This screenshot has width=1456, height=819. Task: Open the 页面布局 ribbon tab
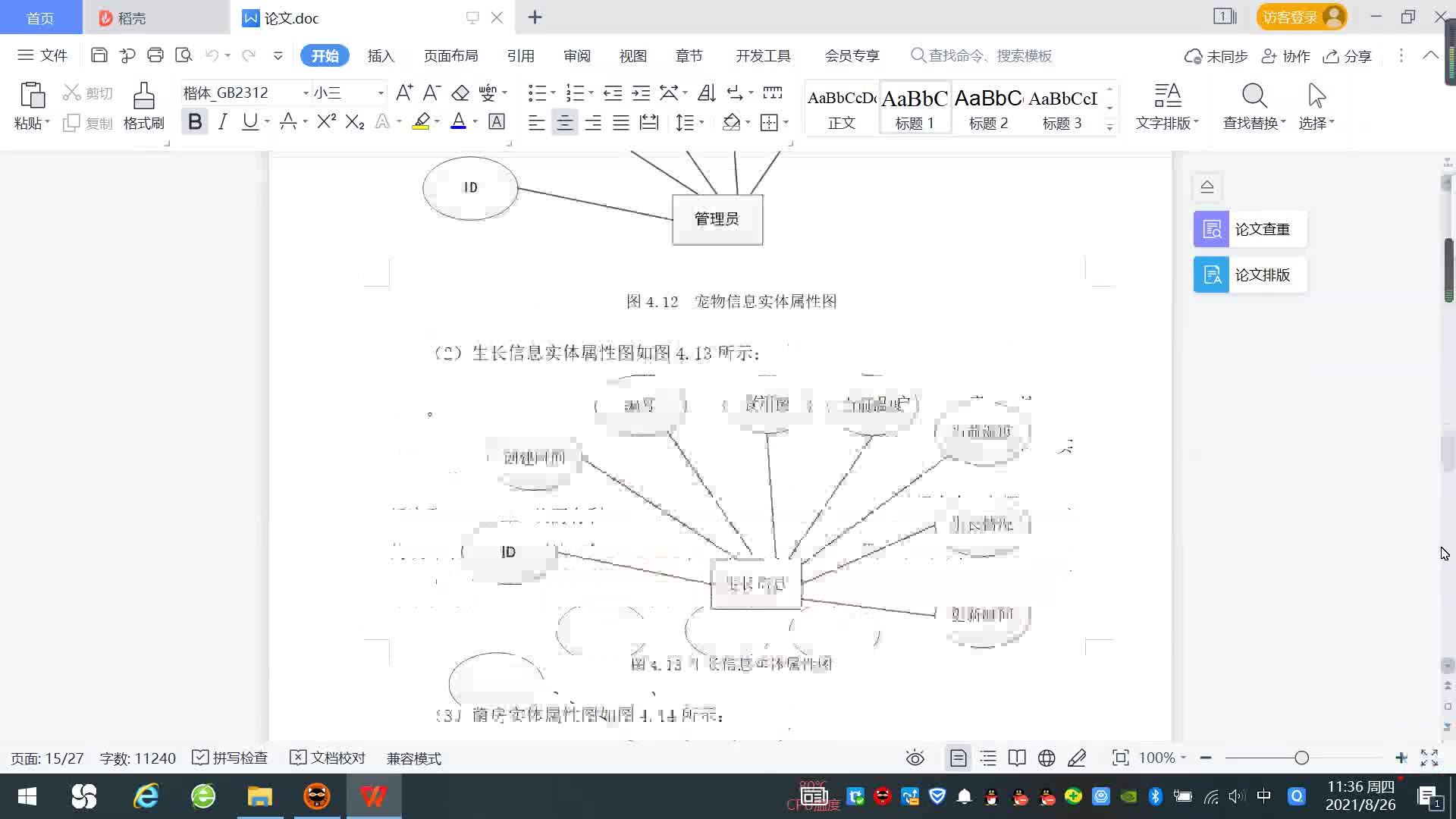tap(450, 55)
